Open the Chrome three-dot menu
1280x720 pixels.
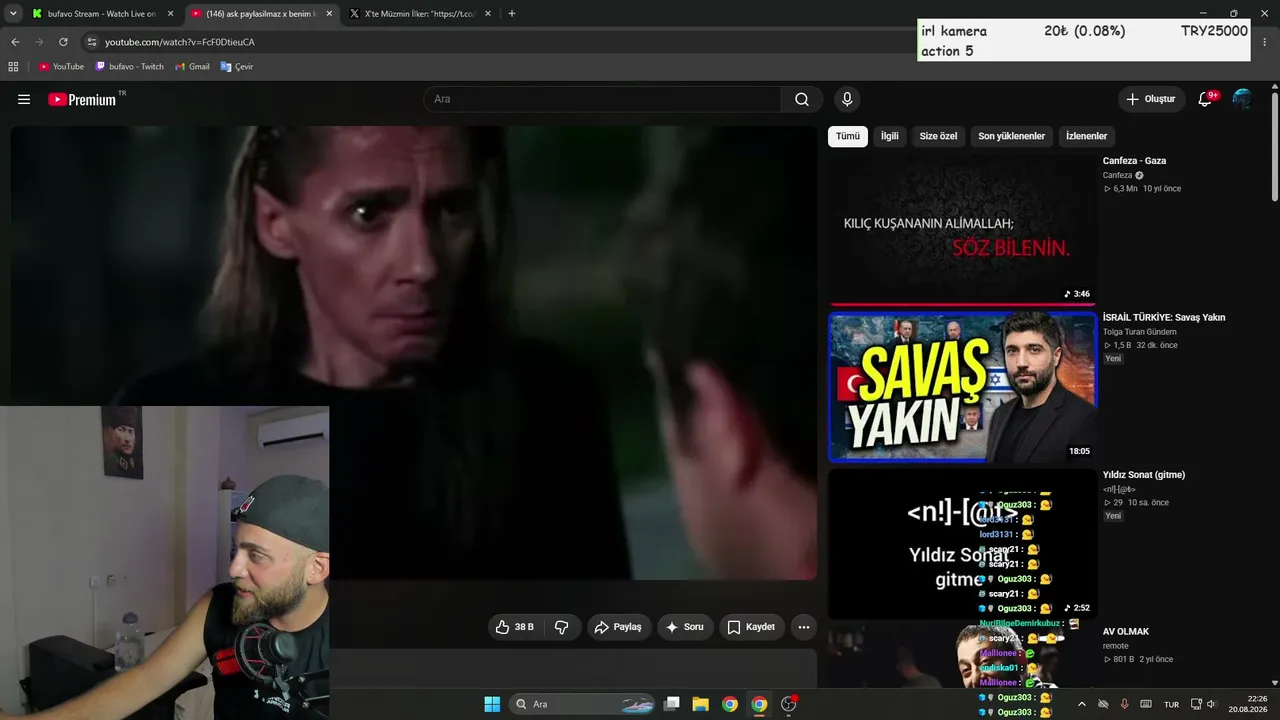pyautogui.click(x=1266, y=42)
